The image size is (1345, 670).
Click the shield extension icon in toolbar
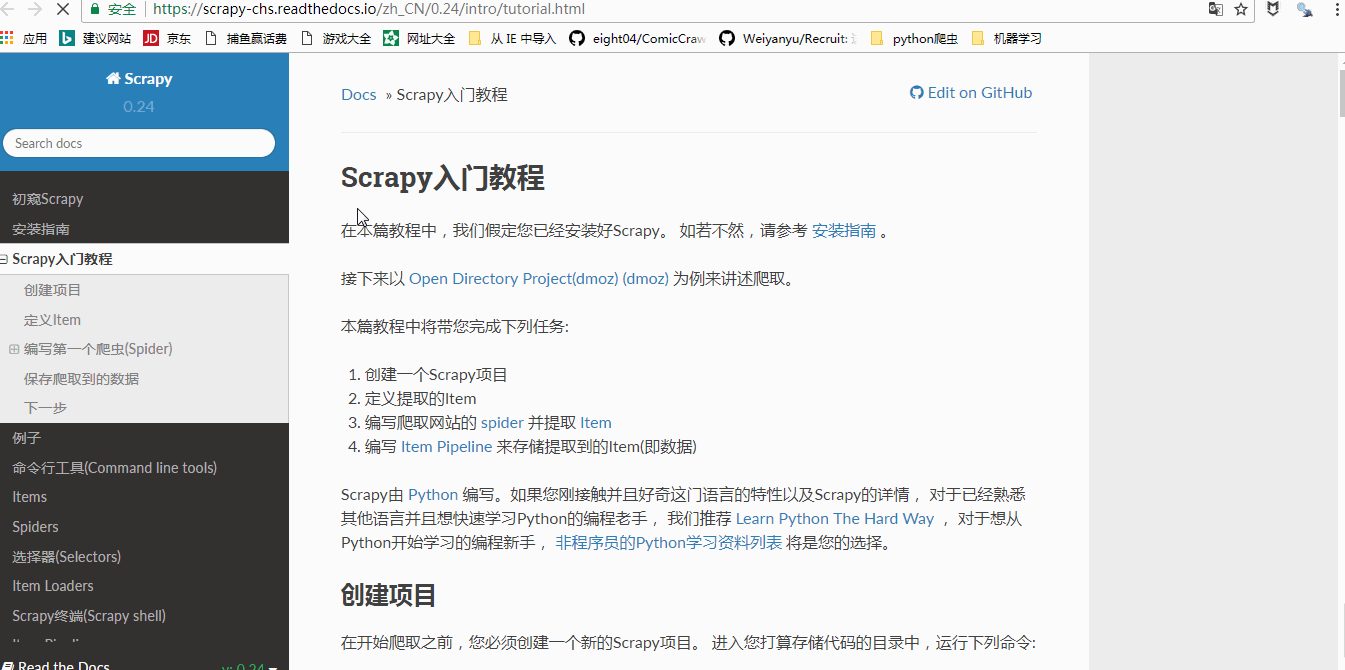pyautogui.click(x=1273, y=9)
